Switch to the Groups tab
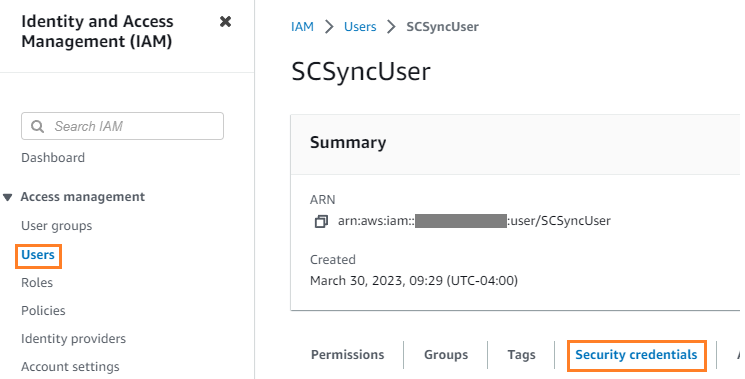 tap(446, 355)
